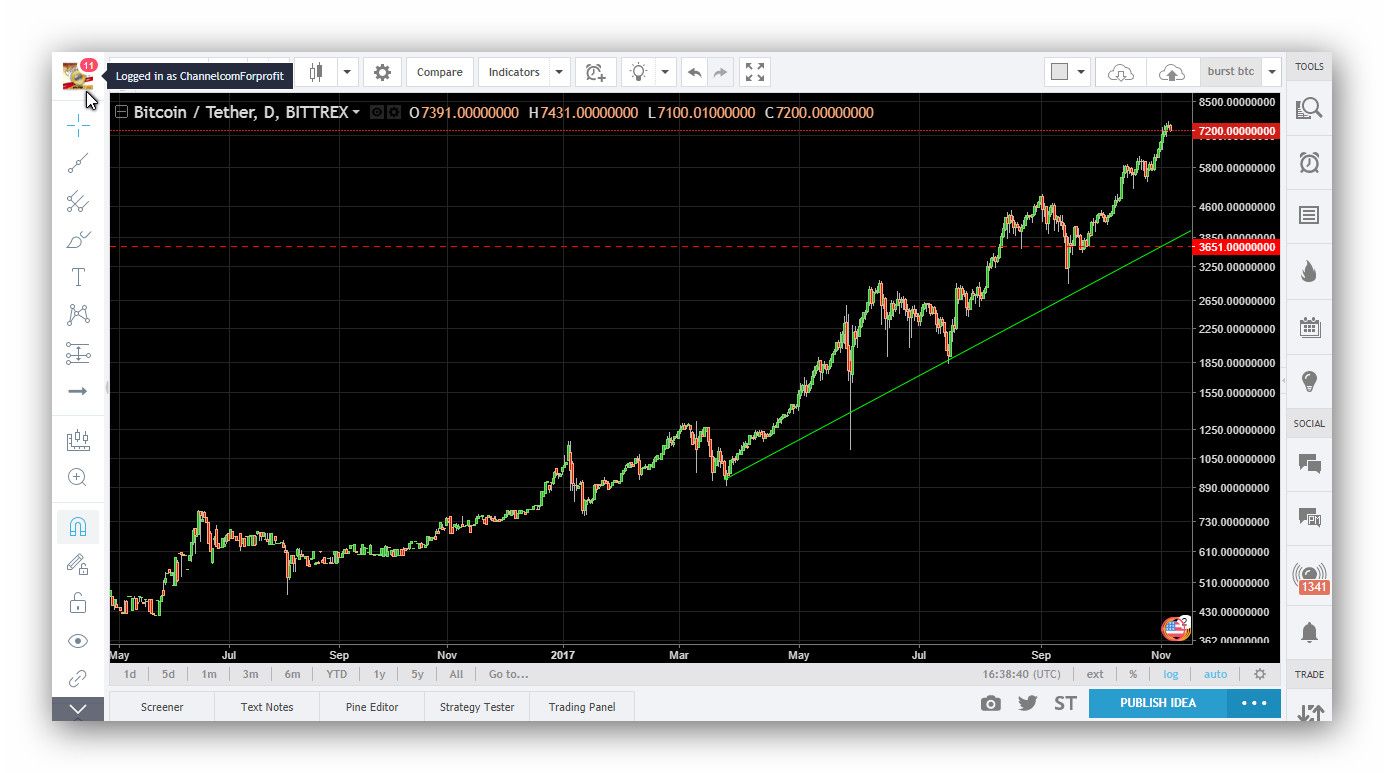Expand the lightbulb ideas dropdown arrow
Screen dimensions: 1384x773
point(665,72)
